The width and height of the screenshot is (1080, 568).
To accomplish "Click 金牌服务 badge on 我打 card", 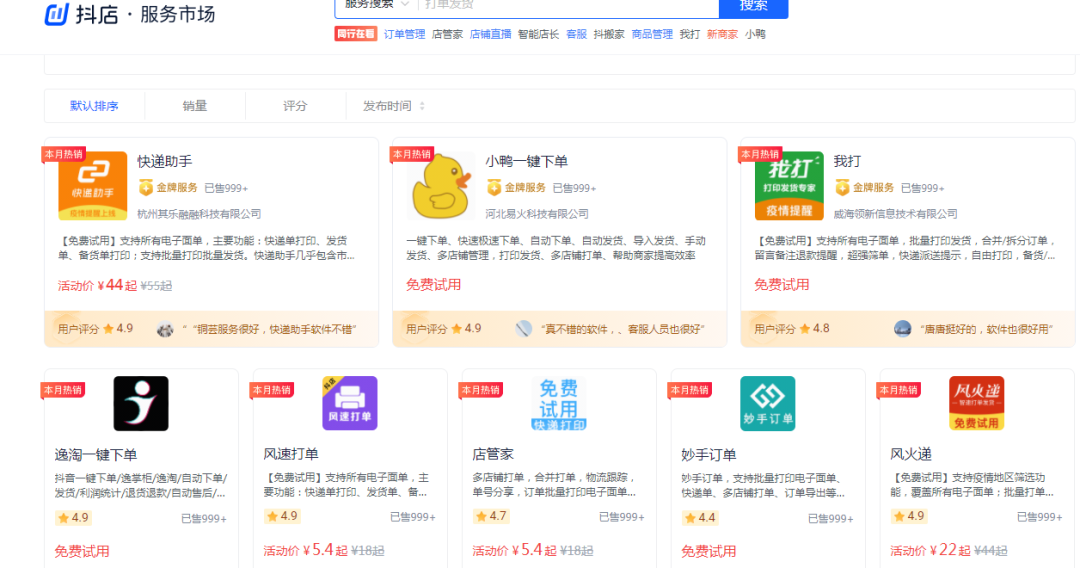I will point(864,187).
